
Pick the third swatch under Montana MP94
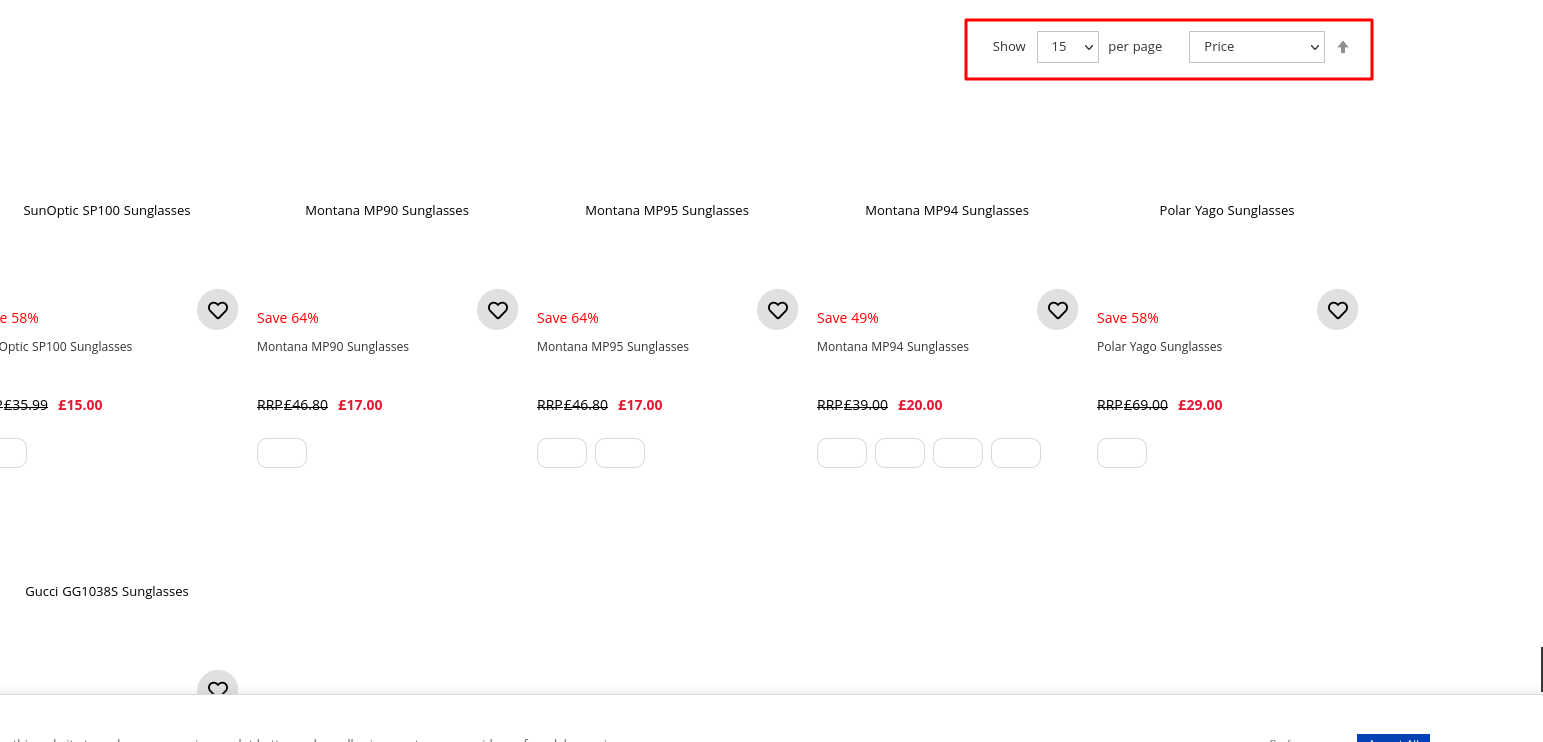click(x=958, y=453)
